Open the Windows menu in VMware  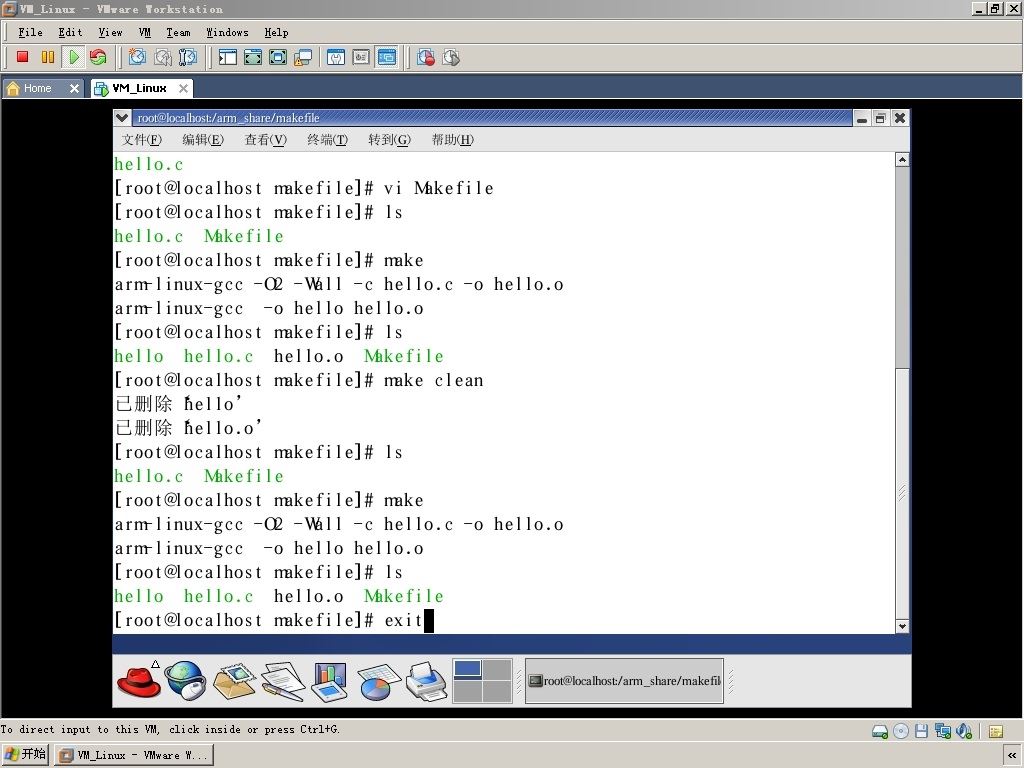tap(227, 32)
